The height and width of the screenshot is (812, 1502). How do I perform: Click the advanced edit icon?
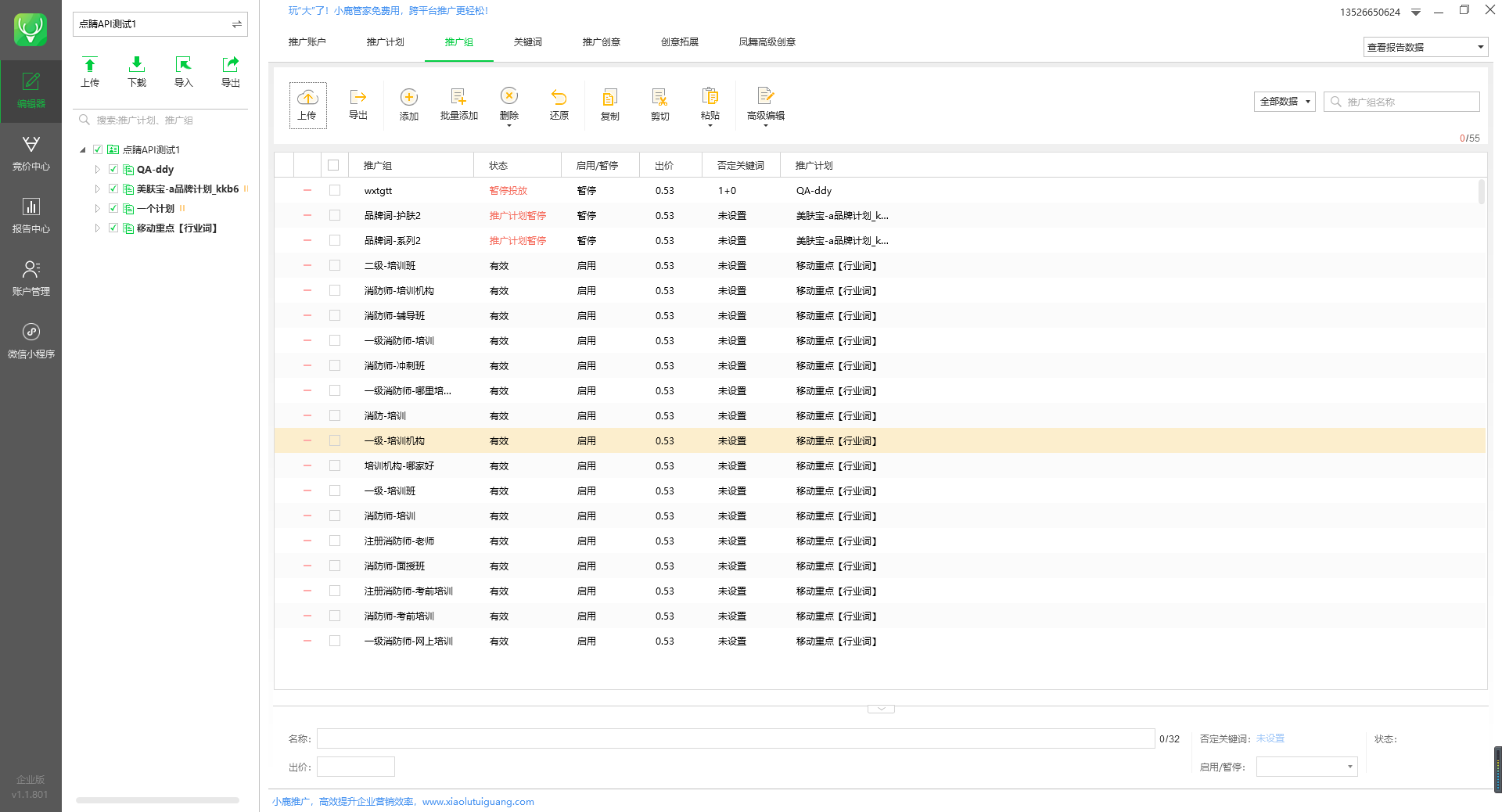(766, 95)
